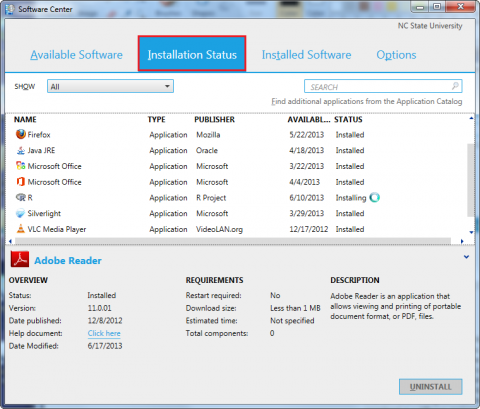Viewport: 480px width, 409px height.
Task: Click the red Adobe Reader icon
Action: coord(20,259)
